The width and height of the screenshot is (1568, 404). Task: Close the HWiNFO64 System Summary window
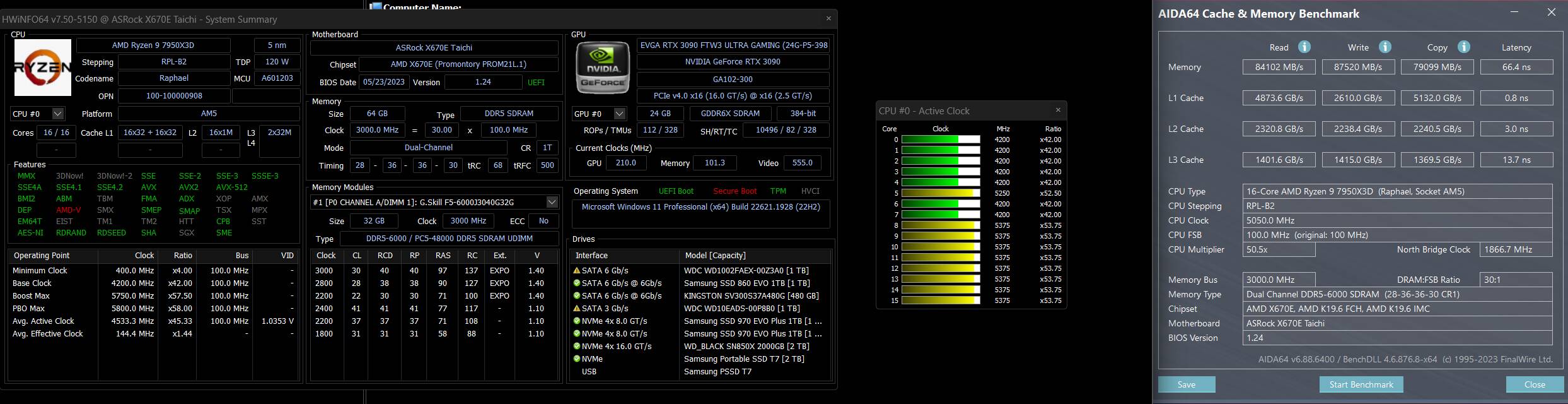pos(828,19)
